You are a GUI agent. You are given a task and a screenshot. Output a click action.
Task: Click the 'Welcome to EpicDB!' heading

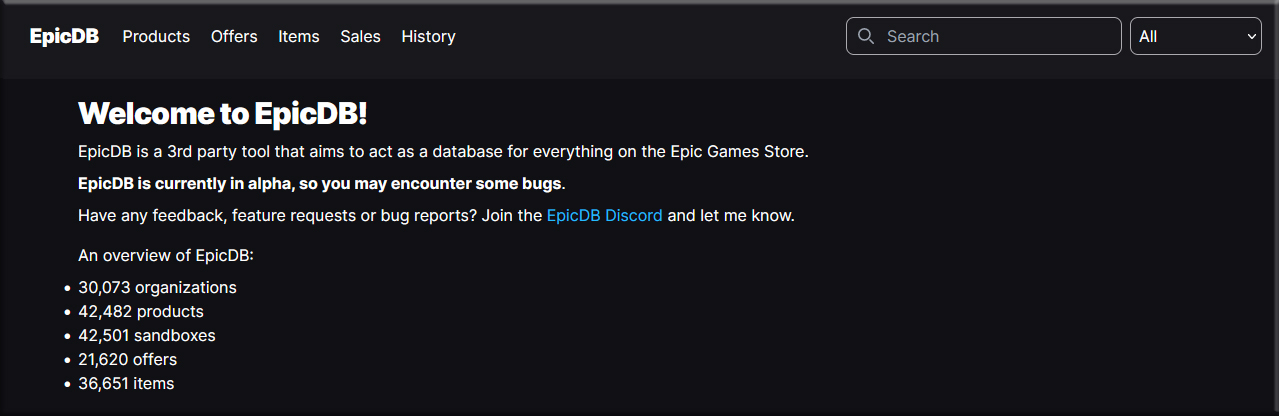pyautogui.click(x=223, y=113)
